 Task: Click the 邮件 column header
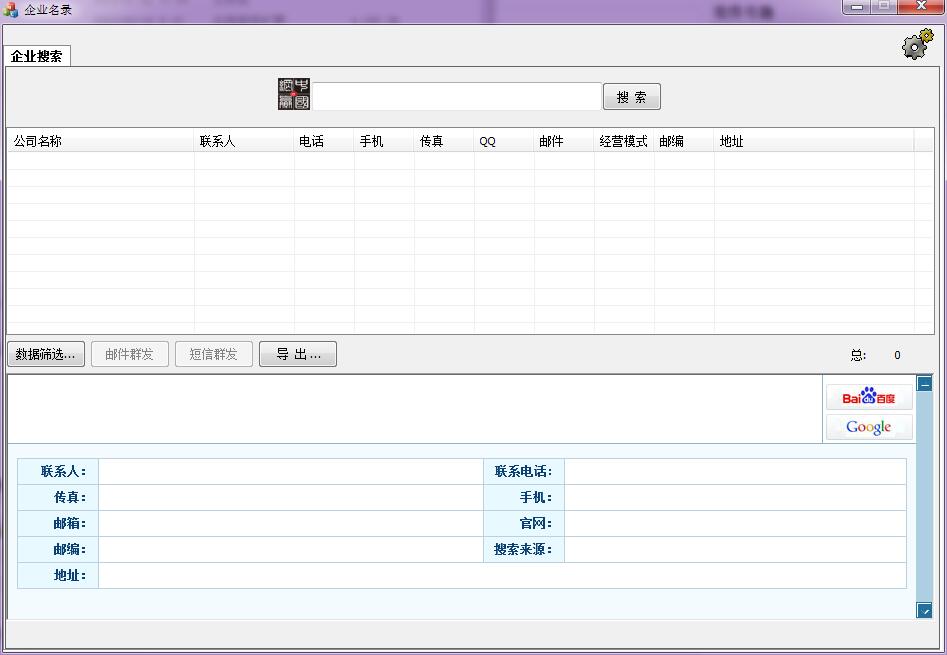[x=564, y=141]
